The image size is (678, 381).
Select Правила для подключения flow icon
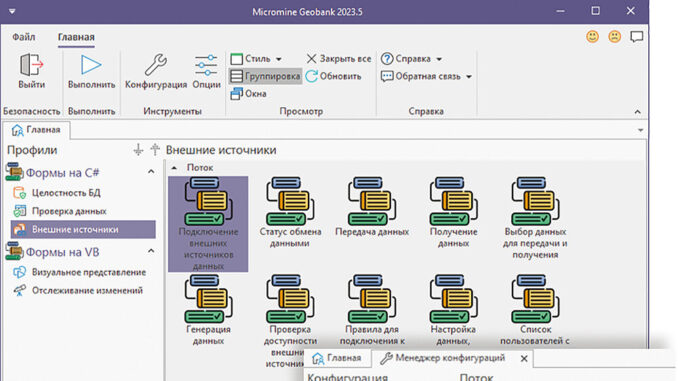coord(372,299)
